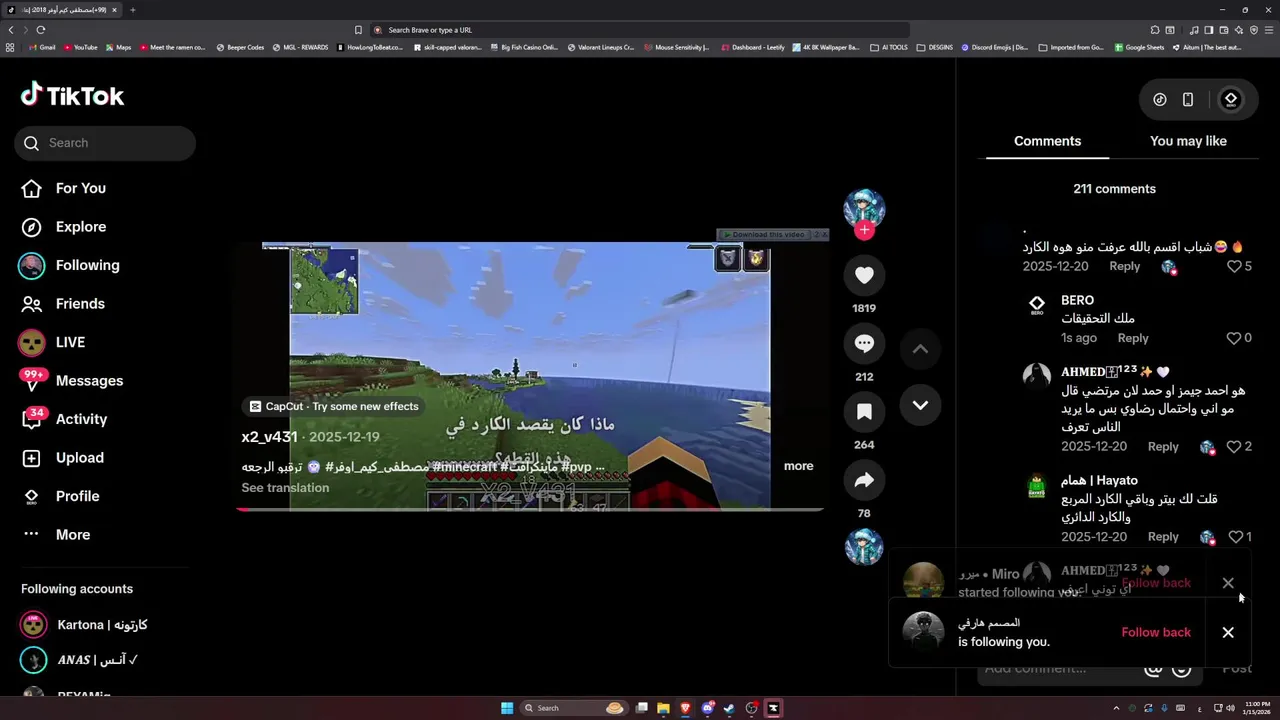
Task: Click the compass icon at top right
Action: (x=1160, y=99)
